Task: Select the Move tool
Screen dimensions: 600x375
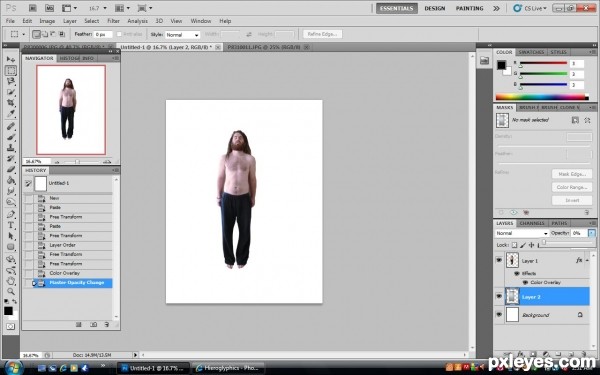Action: coord(11,59)
